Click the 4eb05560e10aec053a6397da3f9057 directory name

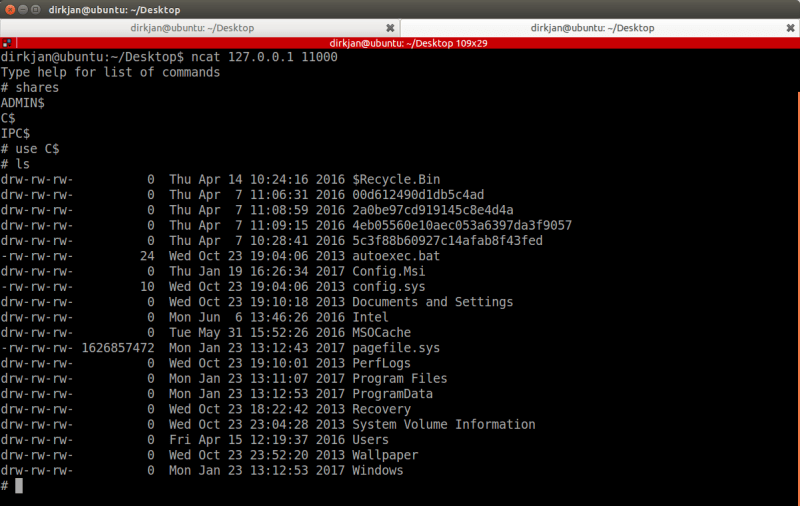pyautogui.click(x=462, y=225)
